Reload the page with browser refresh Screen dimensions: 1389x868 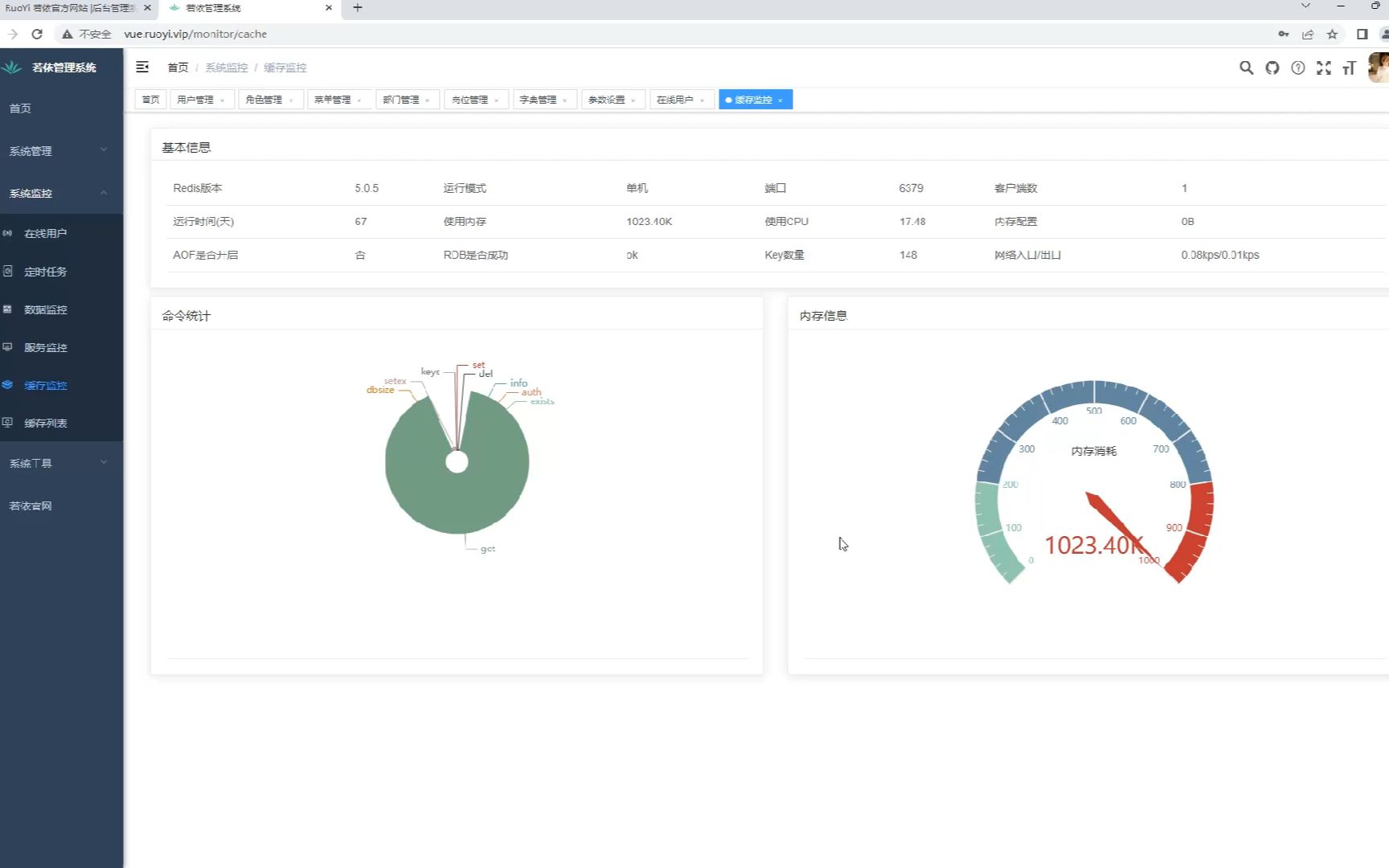pos(37,34)
